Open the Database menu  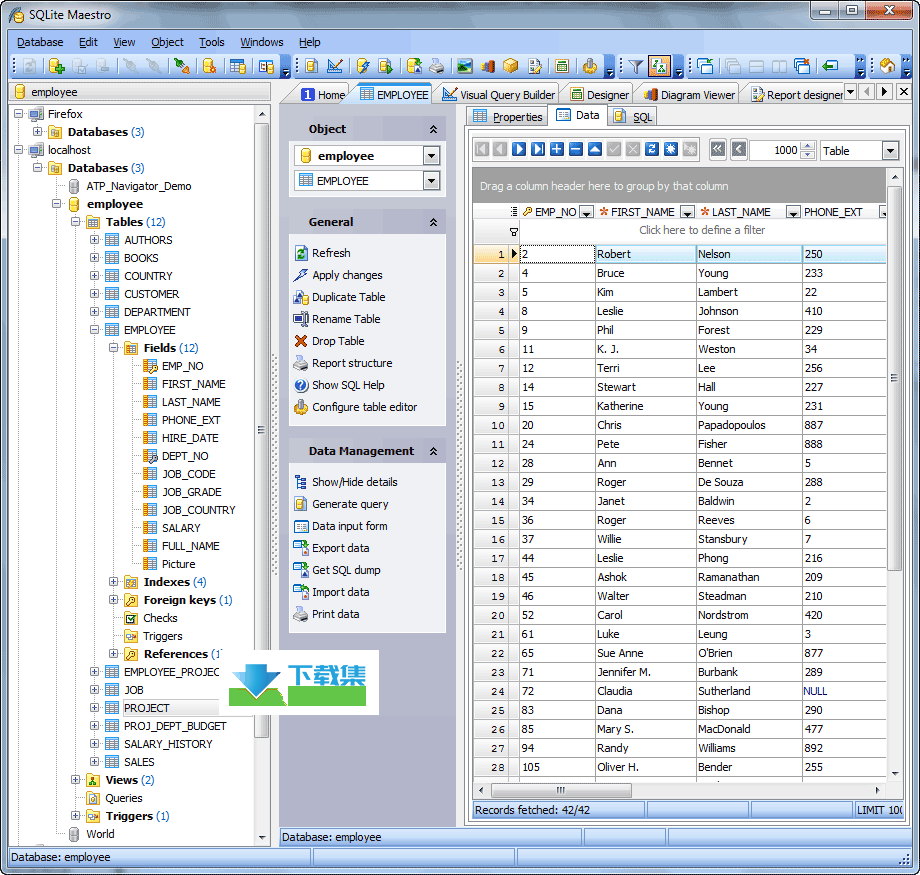(x=40, y=42)
